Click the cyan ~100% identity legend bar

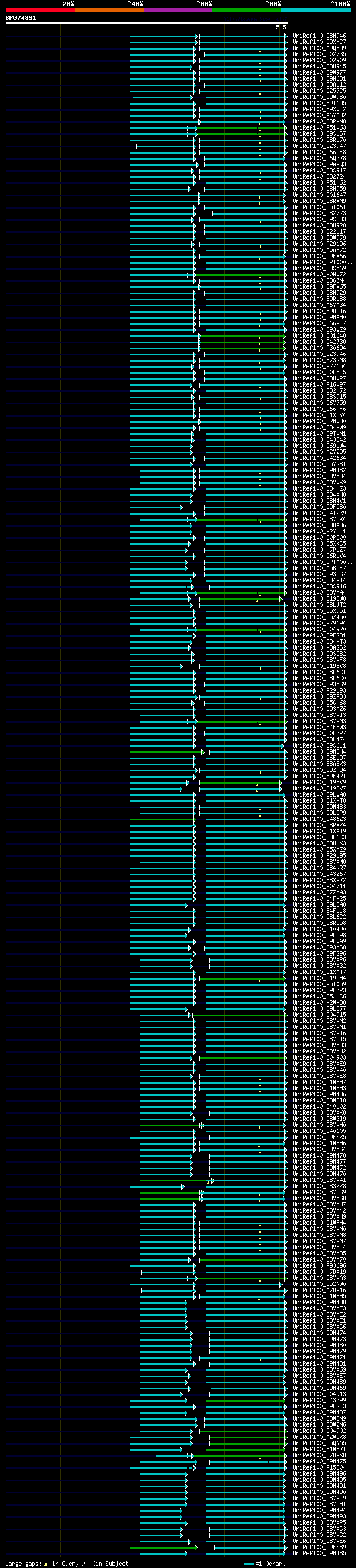[x=316, y=10]
